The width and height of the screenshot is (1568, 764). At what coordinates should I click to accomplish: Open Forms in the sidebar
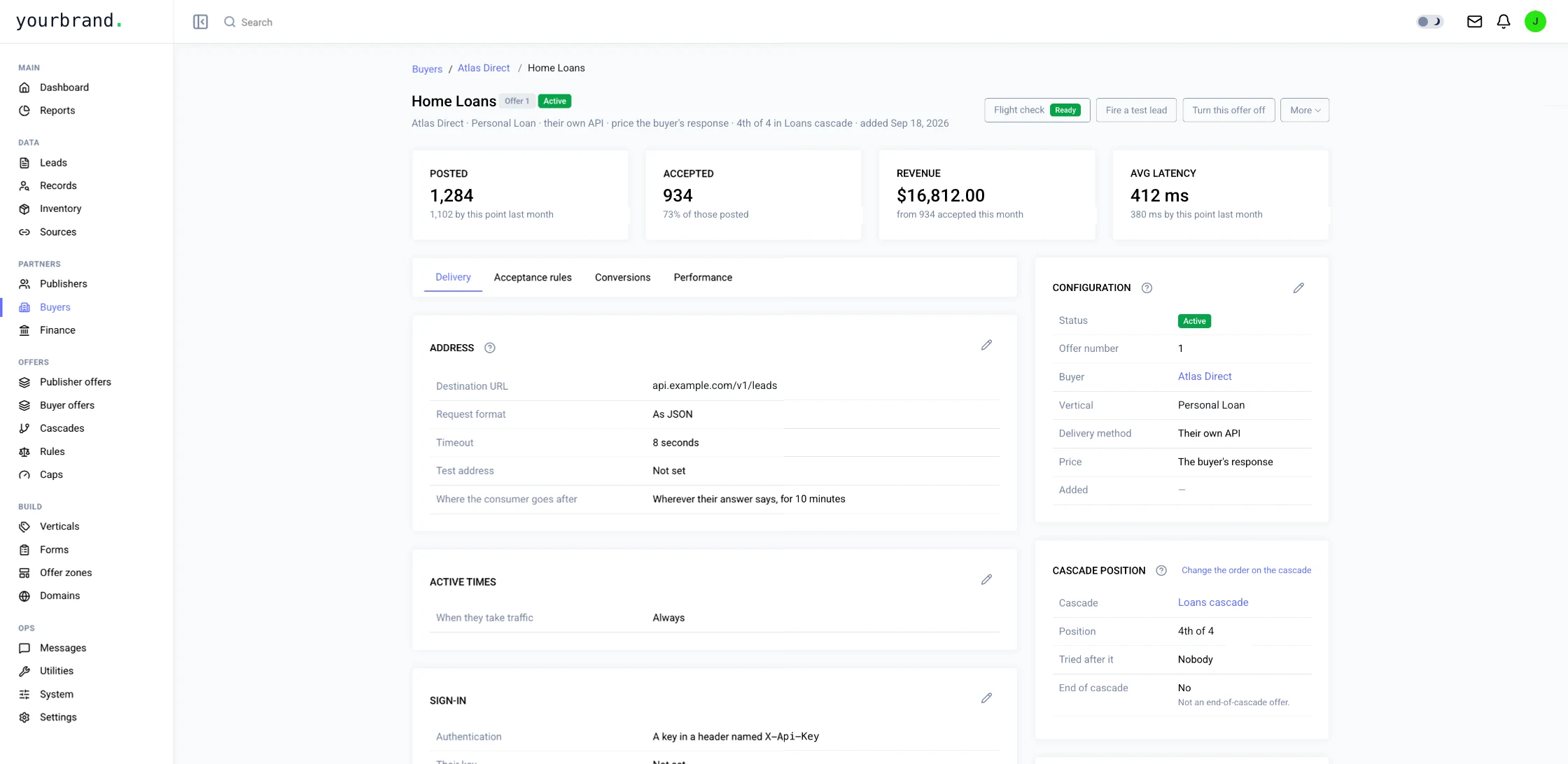click(54, 550)
